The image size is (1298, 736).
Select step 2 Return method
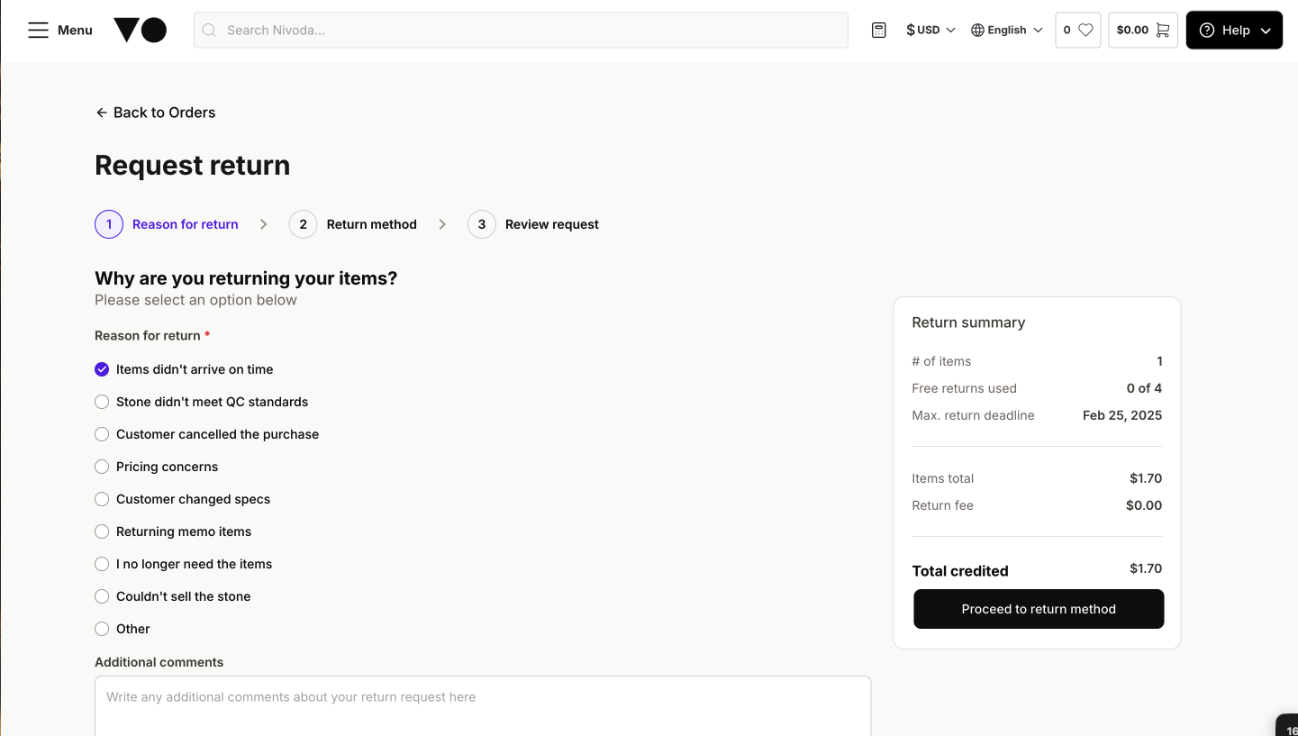353,224
